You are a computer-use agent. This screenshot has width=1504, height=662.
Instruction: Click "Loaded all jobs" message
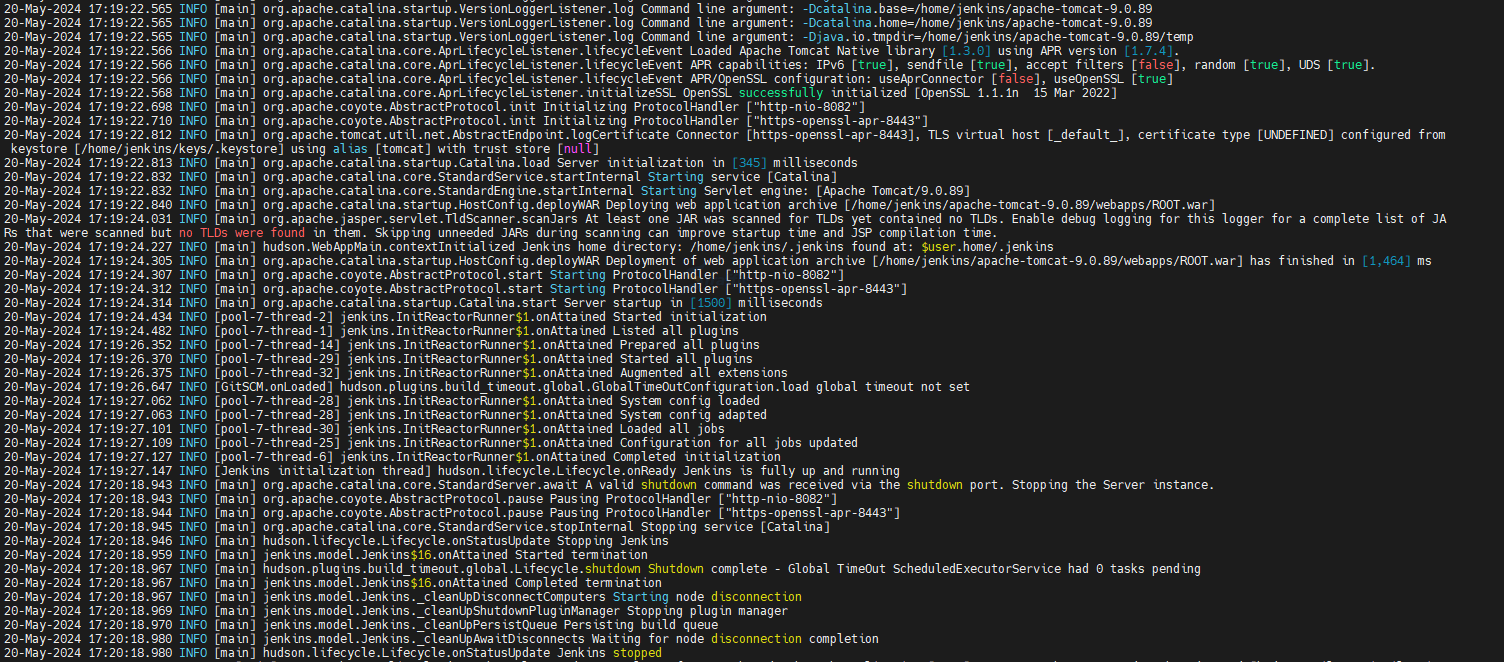673,428
